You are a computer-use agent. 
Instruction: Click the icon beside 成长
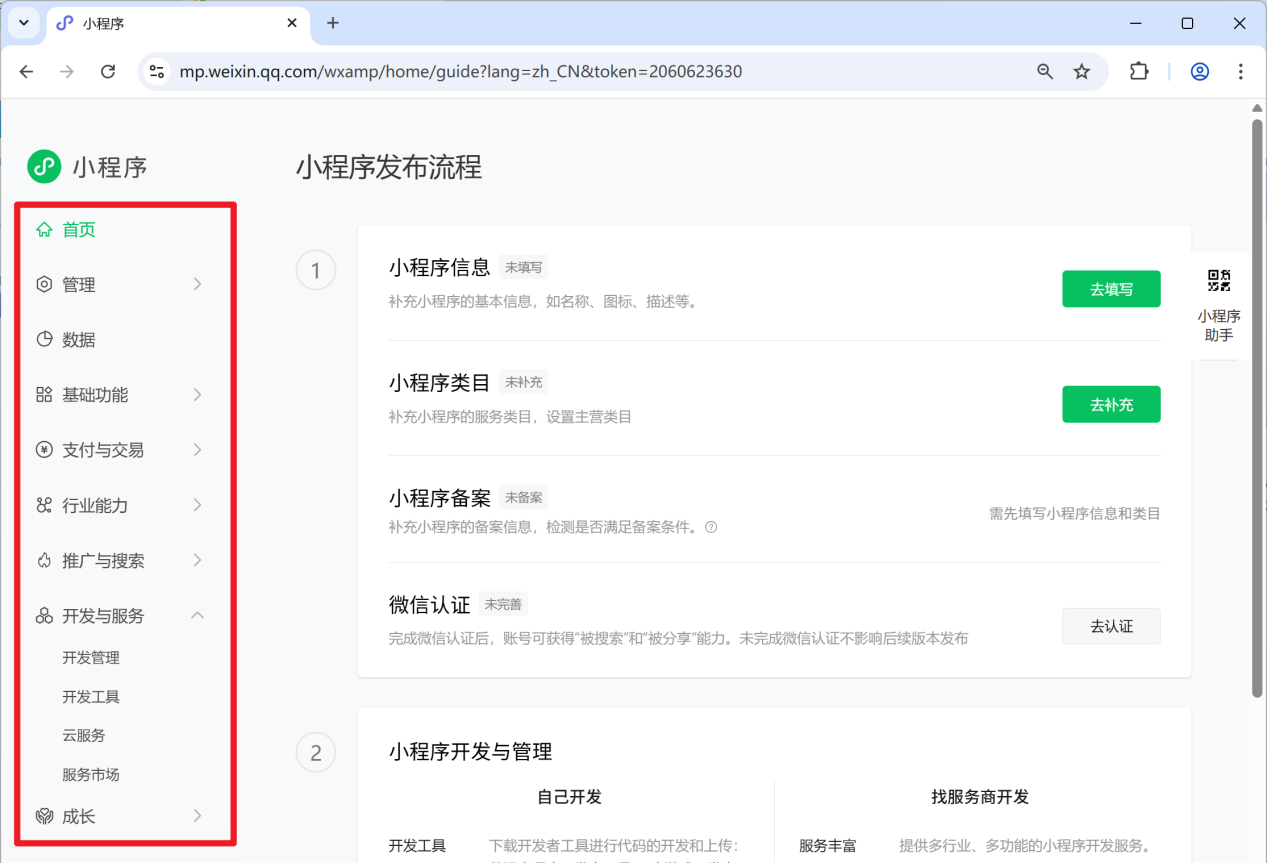(44, 817)
